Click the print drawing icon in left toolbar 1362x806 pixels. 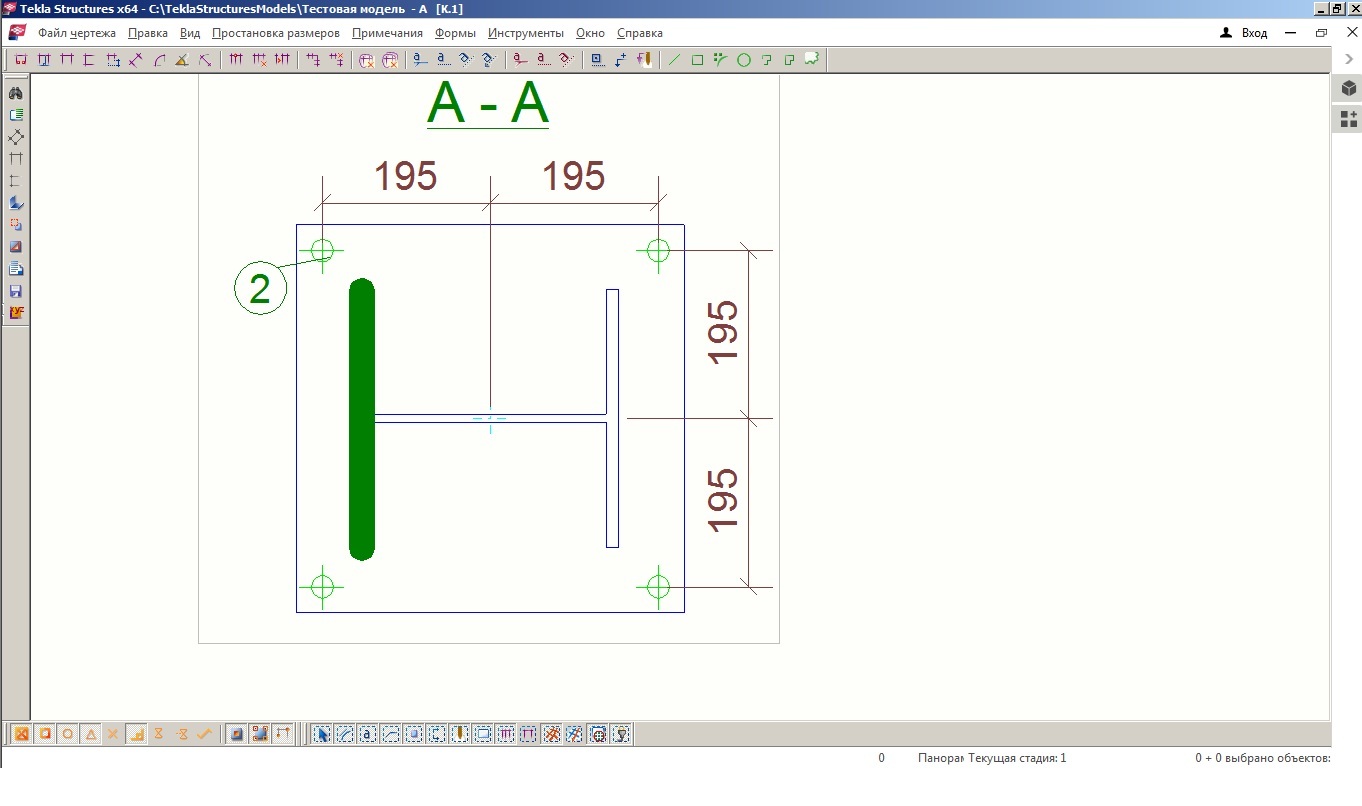click(16, 269)
